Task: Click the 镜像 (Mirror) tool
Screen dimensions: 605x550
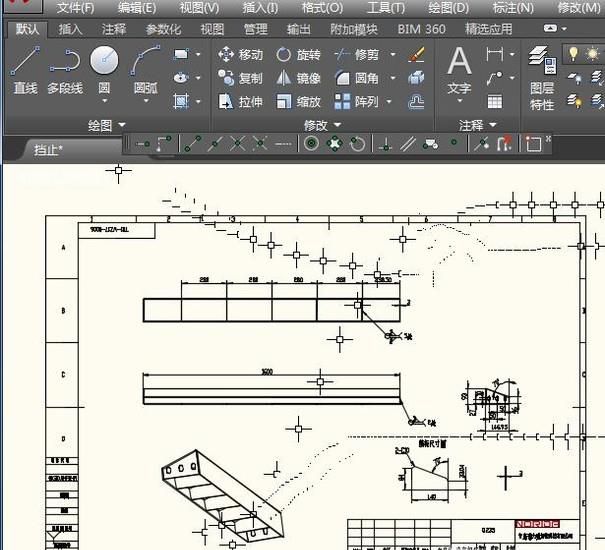Action: point(298,78)
